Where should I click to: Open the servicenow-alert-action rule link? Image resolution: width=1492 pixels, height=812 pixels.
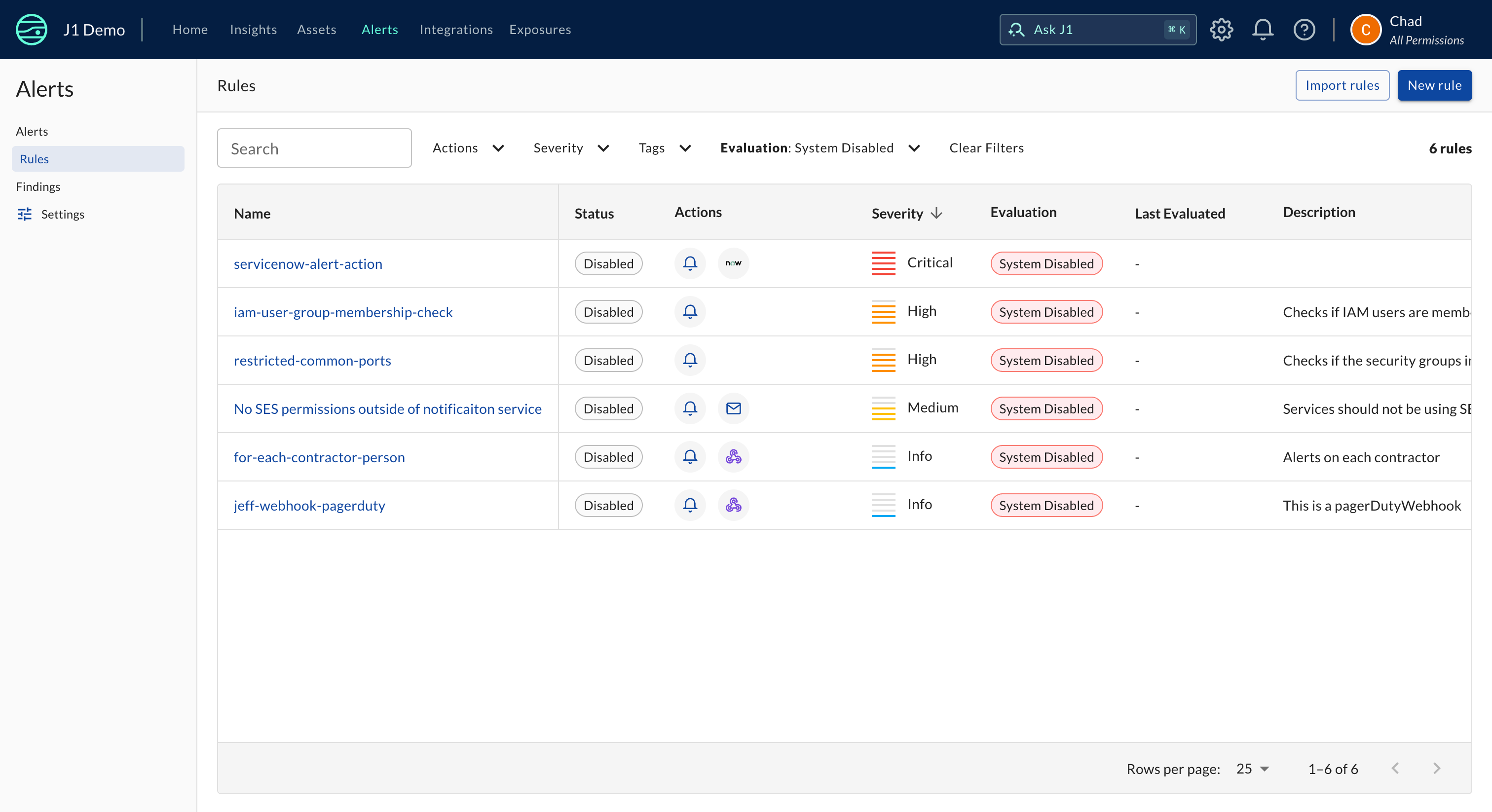click(x=307, y=264)
